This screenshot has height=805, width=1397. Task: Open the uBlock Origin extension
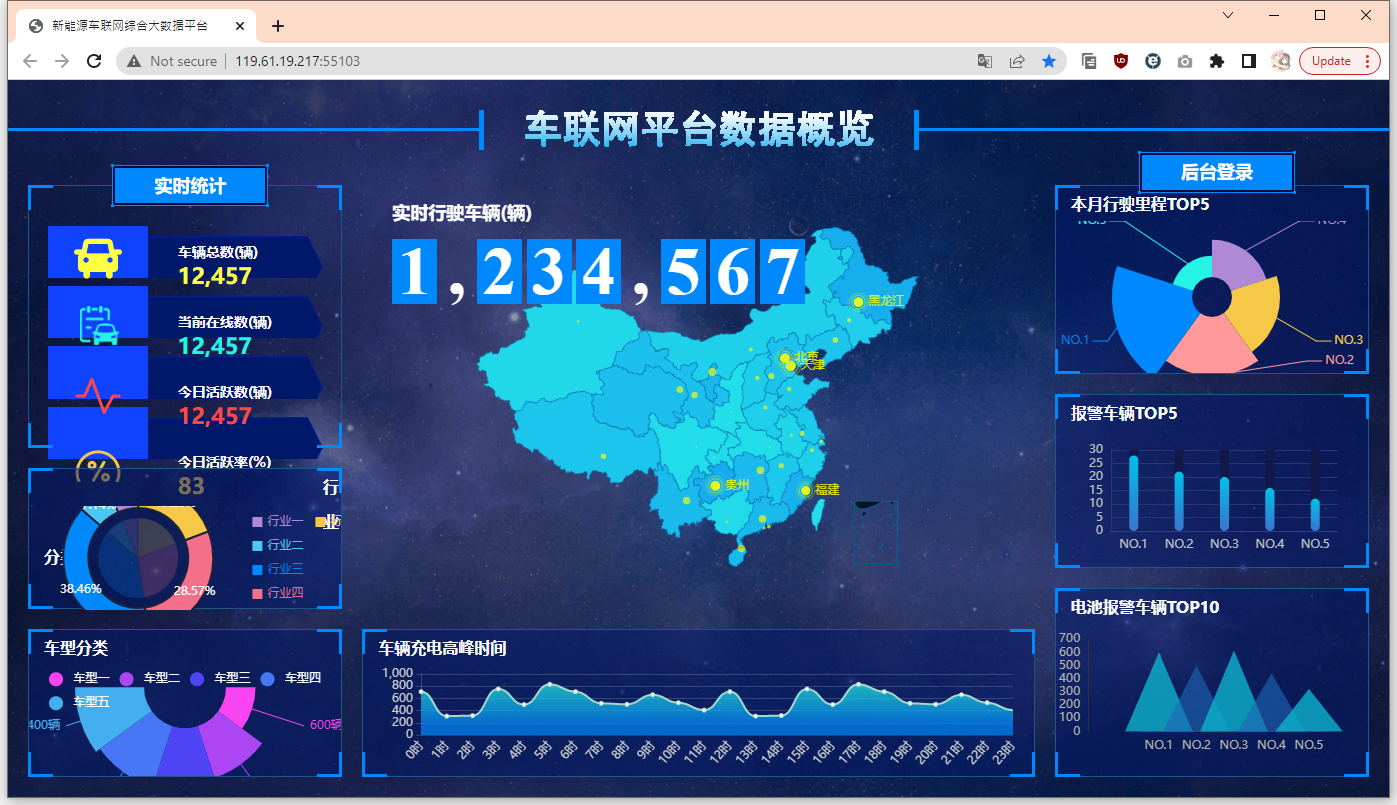(1121, 61)
